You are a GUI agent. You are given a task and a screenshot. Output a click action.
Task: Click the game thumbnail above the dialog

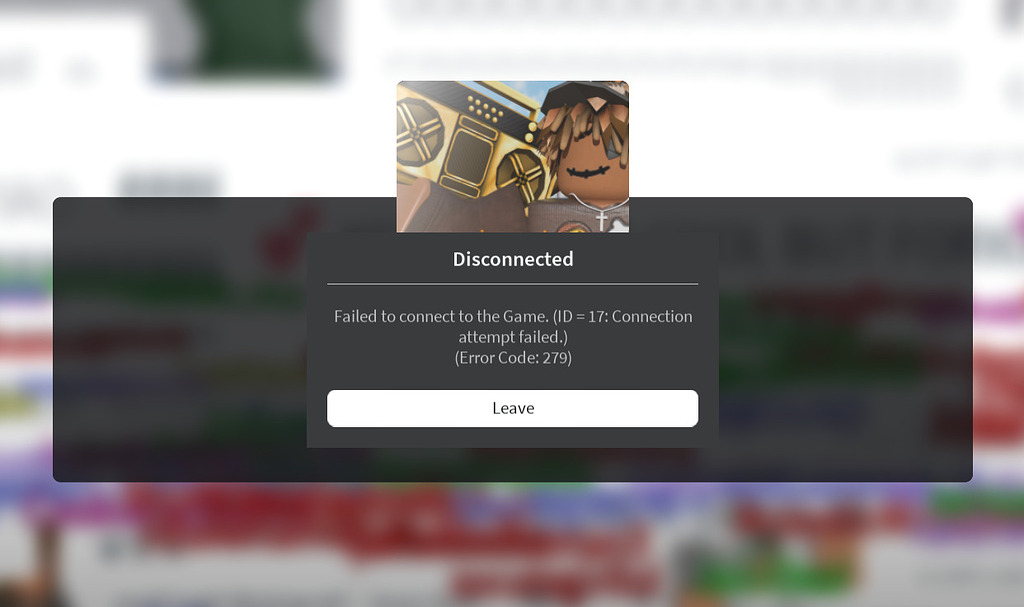click(513, 157)
